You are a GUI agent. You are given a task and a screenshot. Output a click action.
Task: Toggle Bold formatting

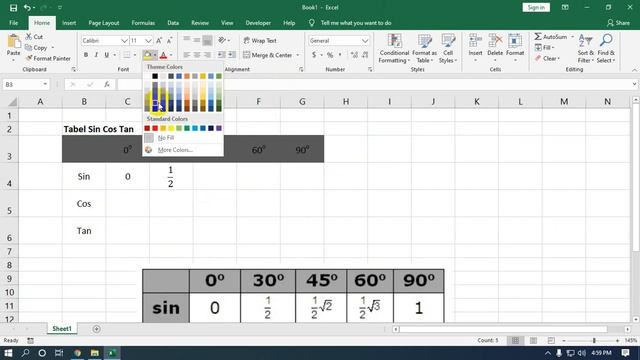tap(86, 55)
